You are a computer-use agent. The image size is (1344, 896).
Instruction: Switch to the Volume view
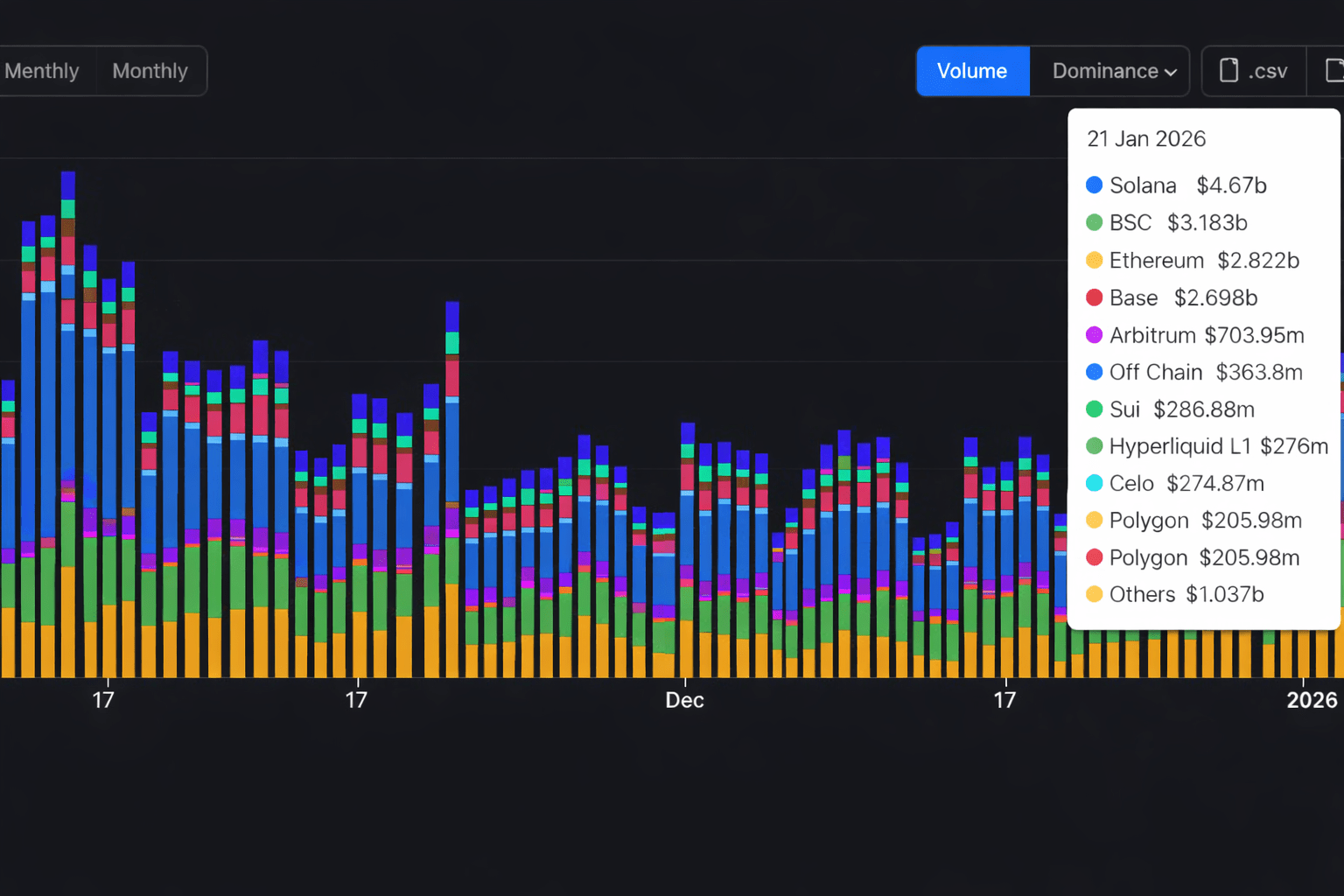pyautogui.click(x=972, y=71)
